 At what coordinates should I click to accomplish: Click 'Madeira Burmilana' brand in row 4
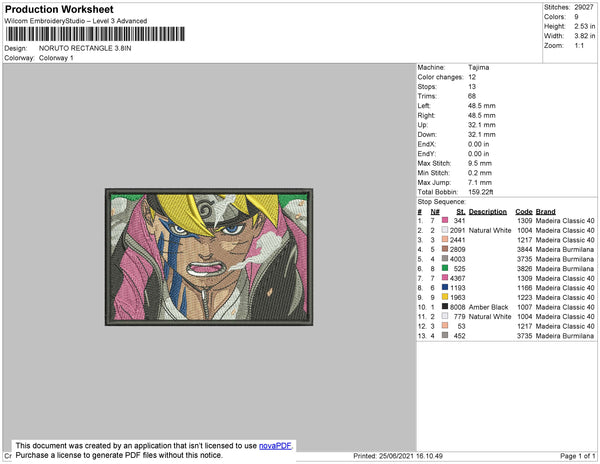pyautogui.click(x=565, y=249)
